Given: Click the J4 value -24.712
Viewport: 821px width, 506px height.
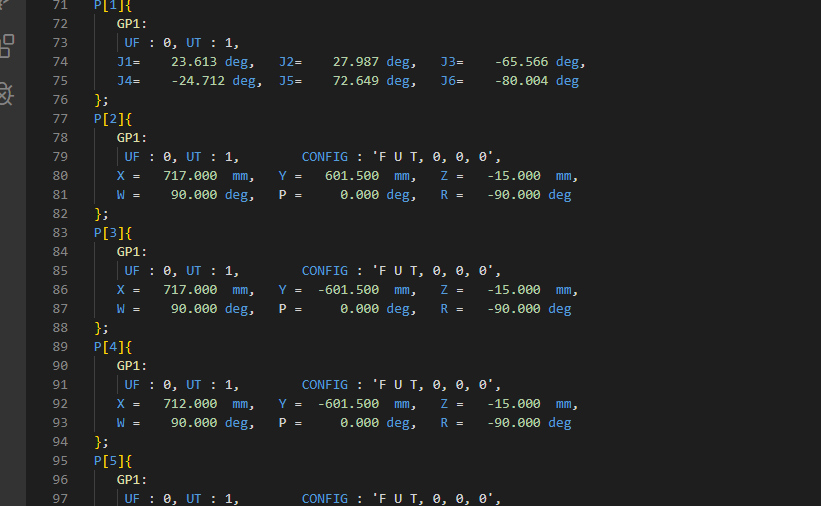Looking at the screenshot, I should [198, 81].
